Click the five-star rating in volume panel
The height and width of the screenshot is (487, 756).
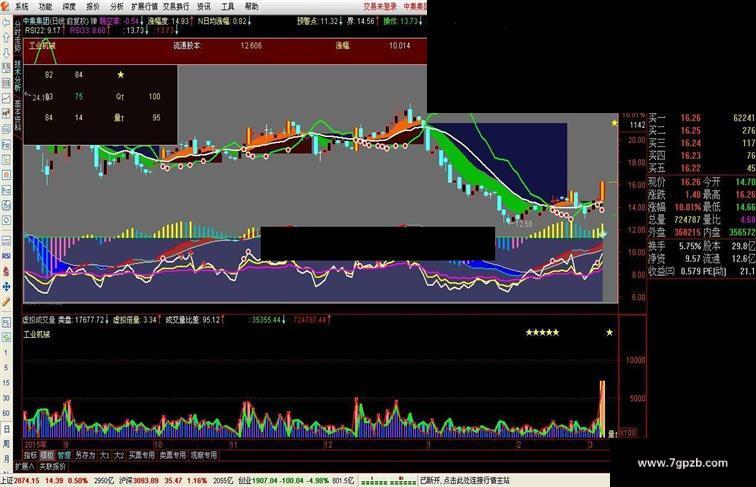coord(542,332)
